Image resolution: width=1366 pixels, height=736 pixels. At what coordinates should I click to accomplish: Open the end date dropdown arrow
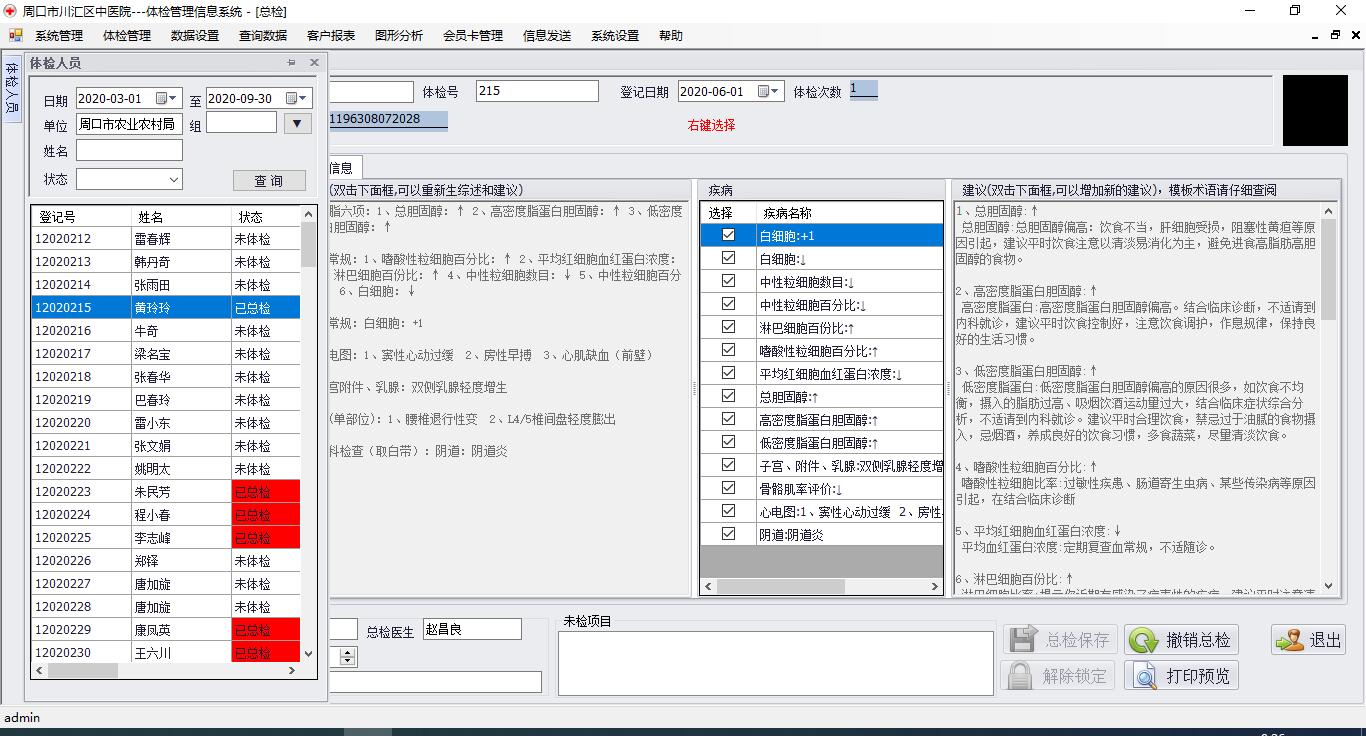pyautogui.click(x=304, y=98)
